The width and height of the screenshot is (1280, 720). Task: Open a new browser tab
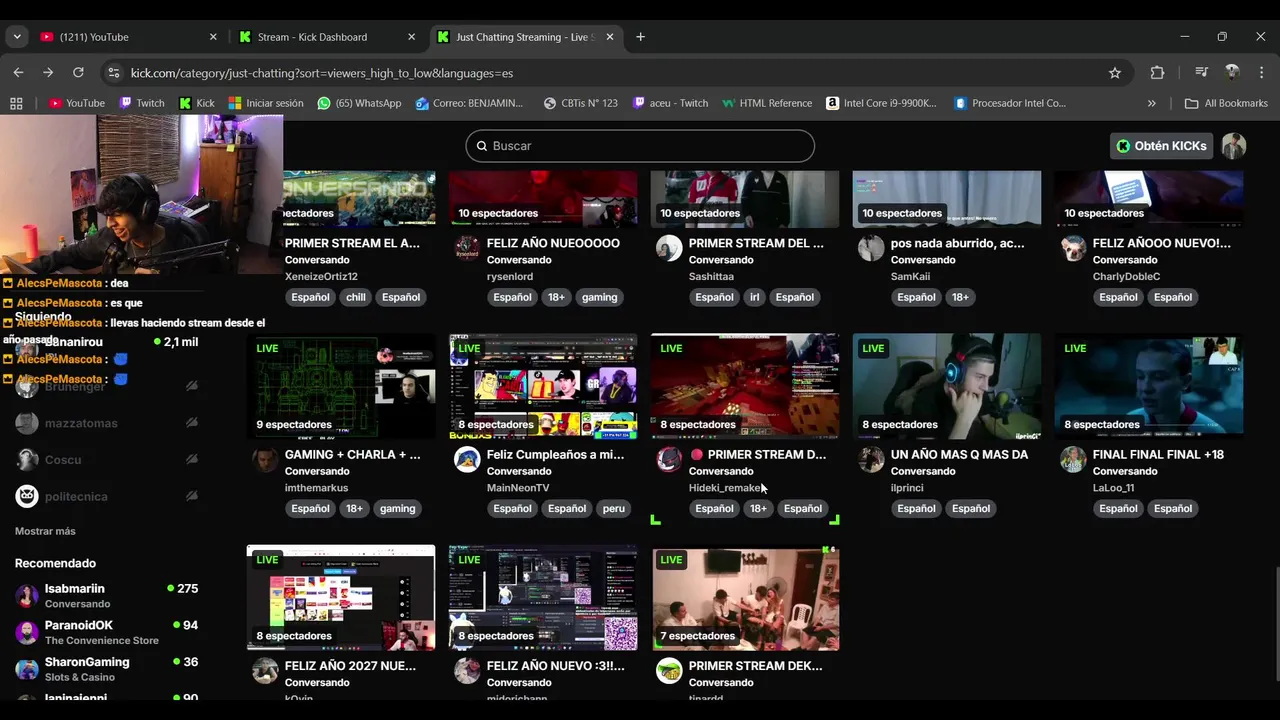tap(640, 37)
